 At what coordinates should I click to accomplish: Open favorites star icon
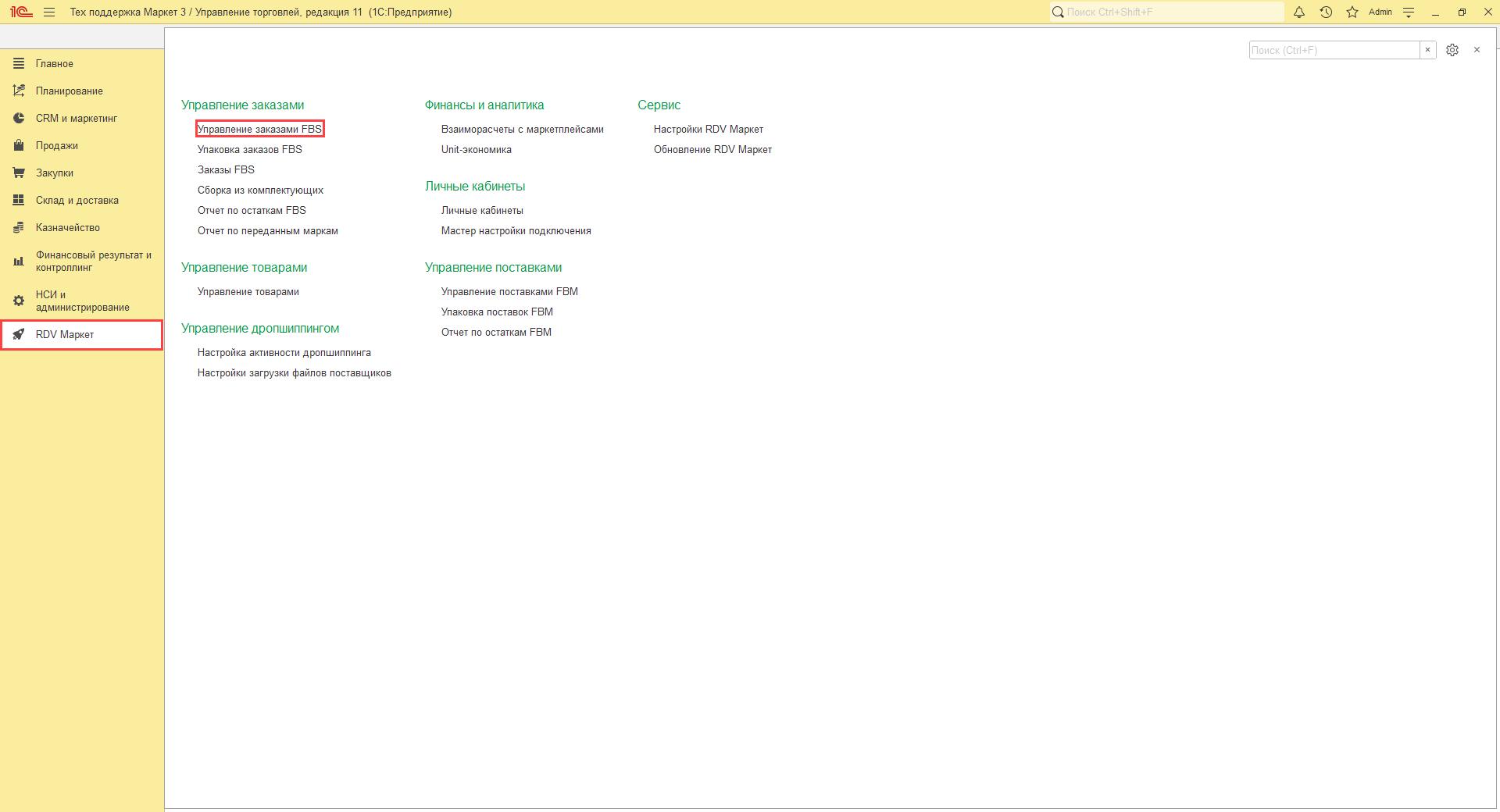(1352, 12)
